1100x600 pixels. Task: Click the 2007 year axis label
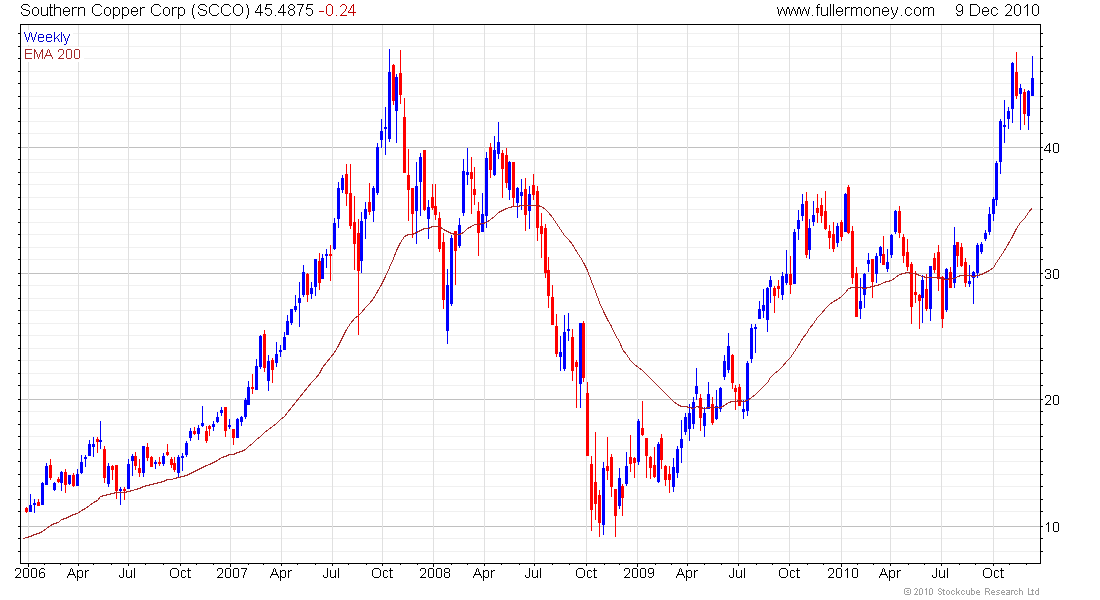pos(232,573)
